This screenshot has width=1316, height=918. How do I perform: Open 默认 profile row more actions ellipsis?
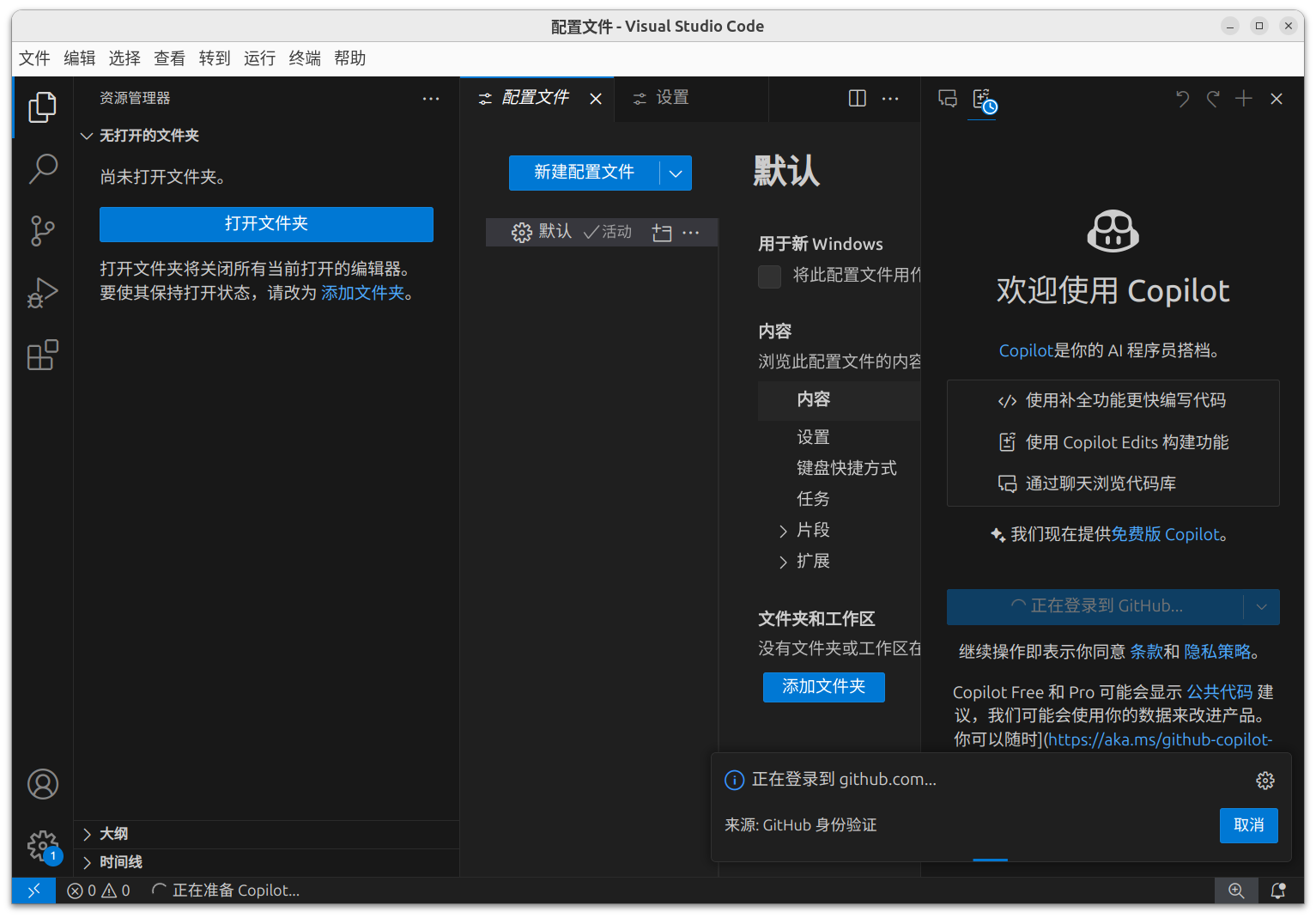click(x=690, y=233)
